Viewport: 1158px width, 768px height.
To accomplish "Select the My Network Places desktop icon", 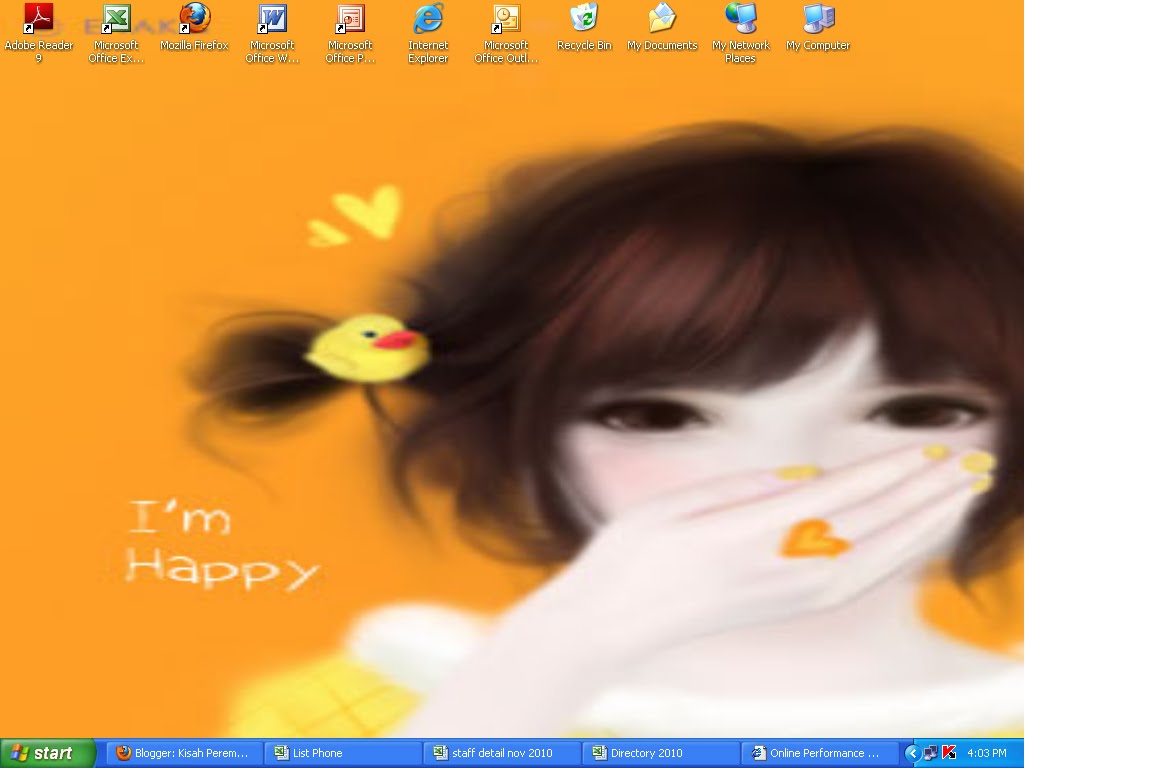I will coord(741,33).
